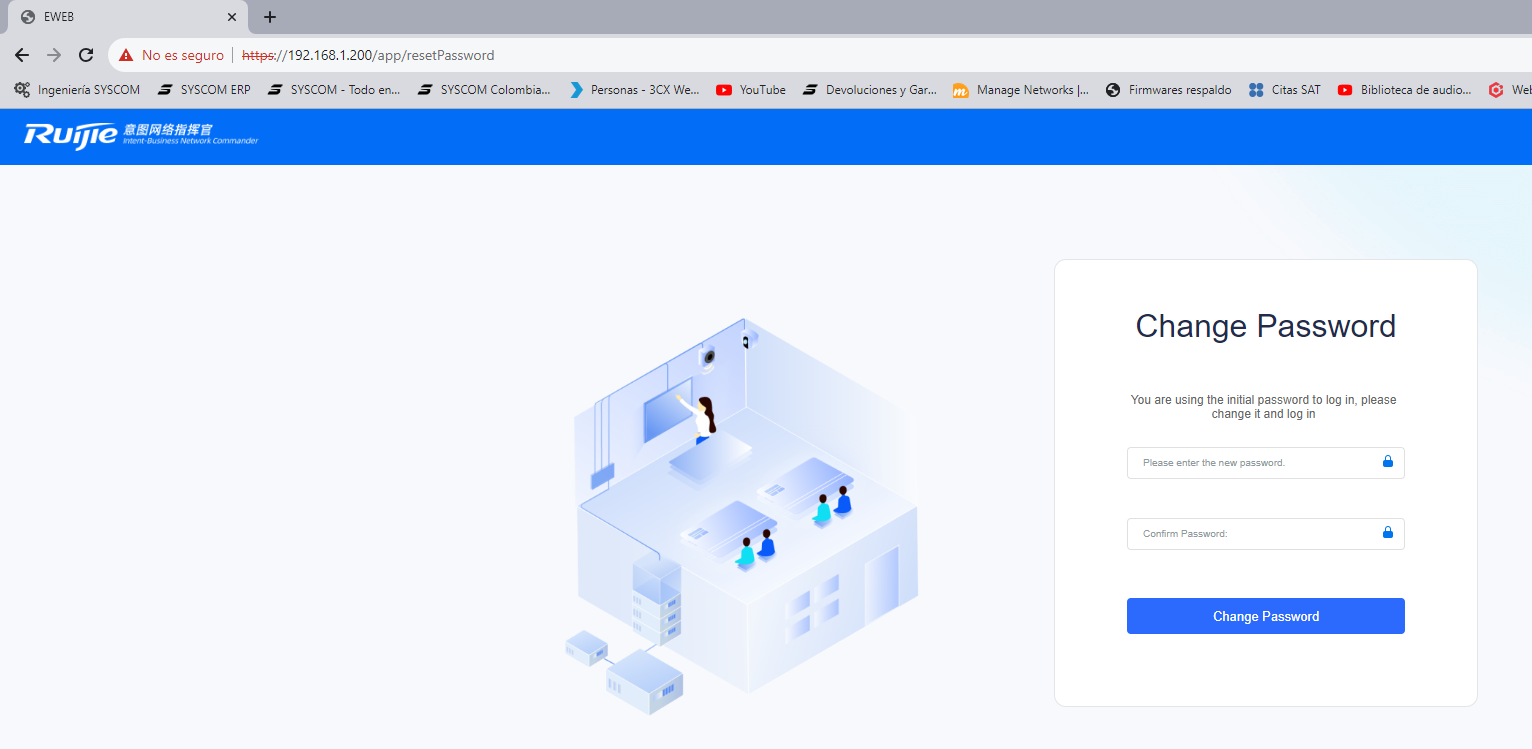Open the Ingeniería SYSCOM bookmark
The height and width of the screenshot is (749, 1532).
(x=77, y=90)
